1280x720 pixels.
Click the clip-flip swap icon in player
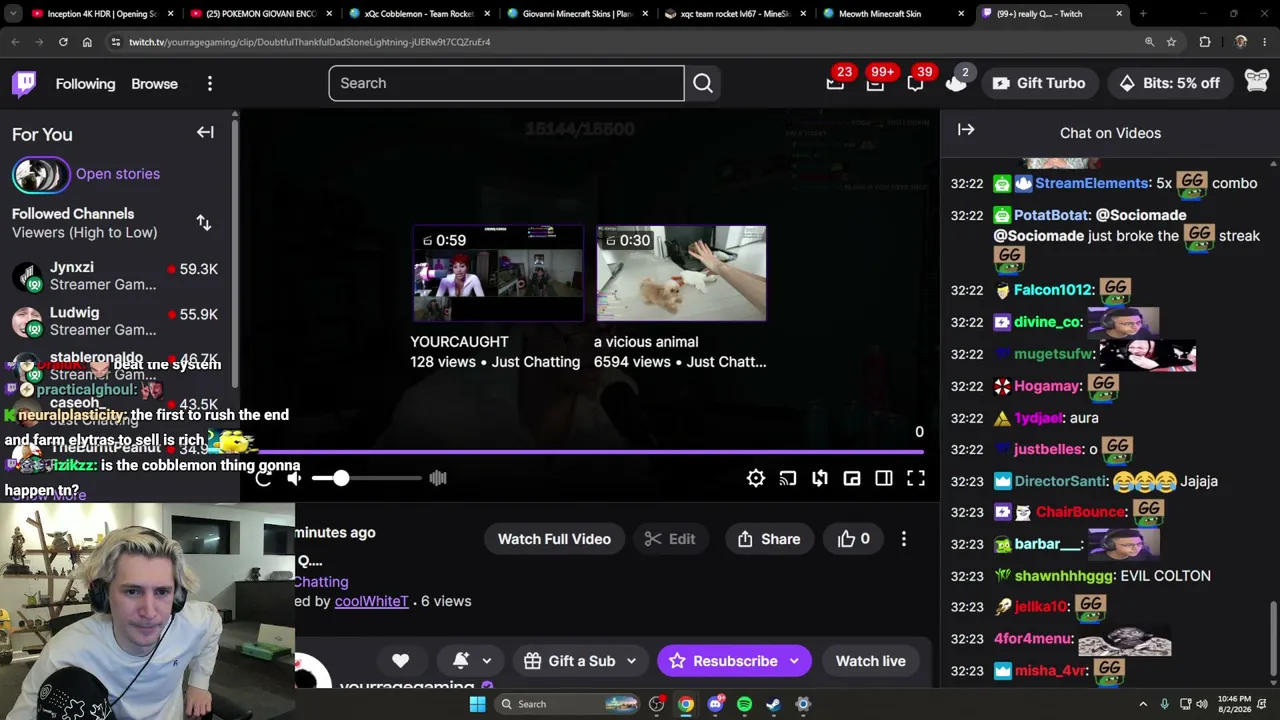point(820,478)
